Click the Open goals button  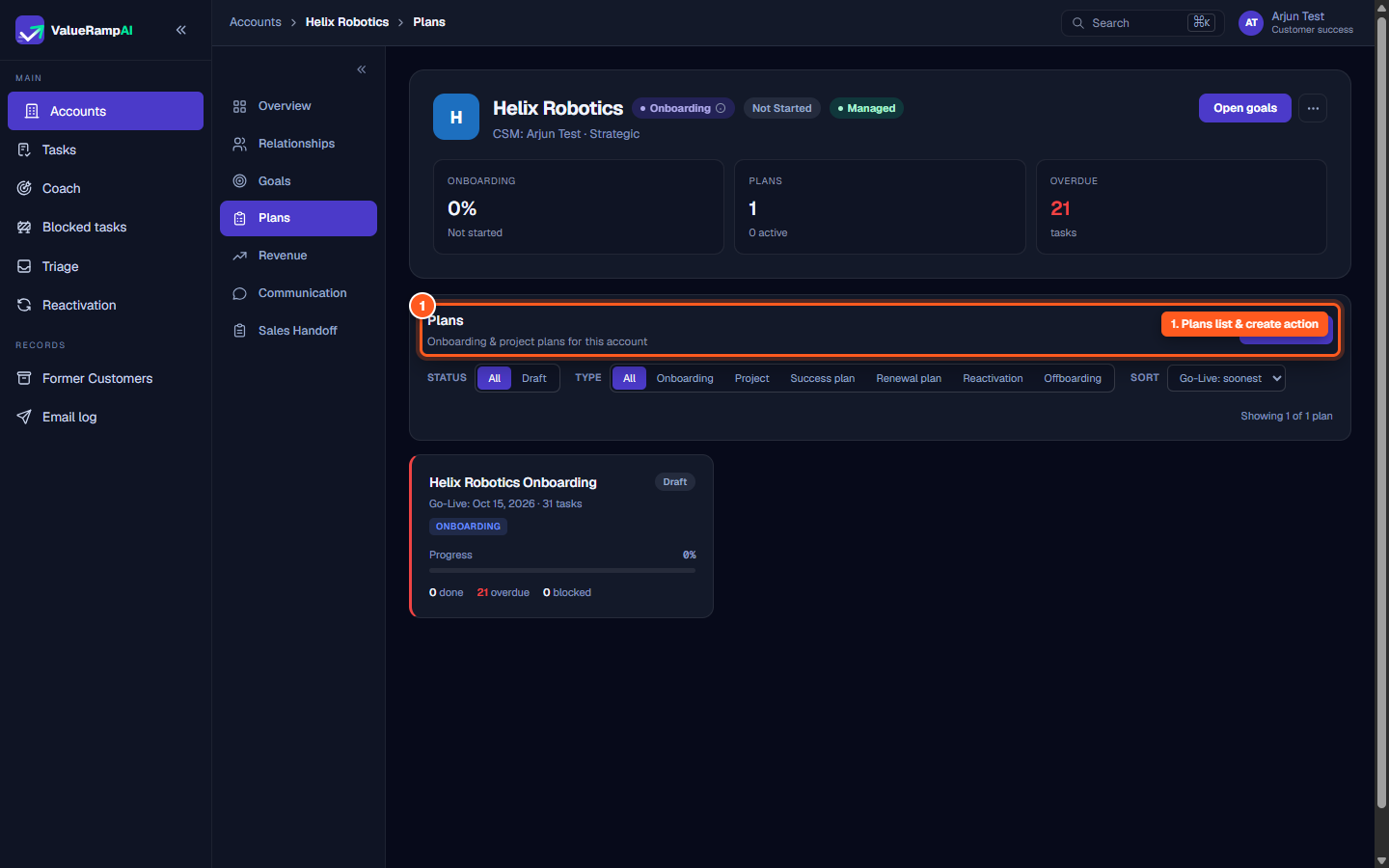point(1244,108)
